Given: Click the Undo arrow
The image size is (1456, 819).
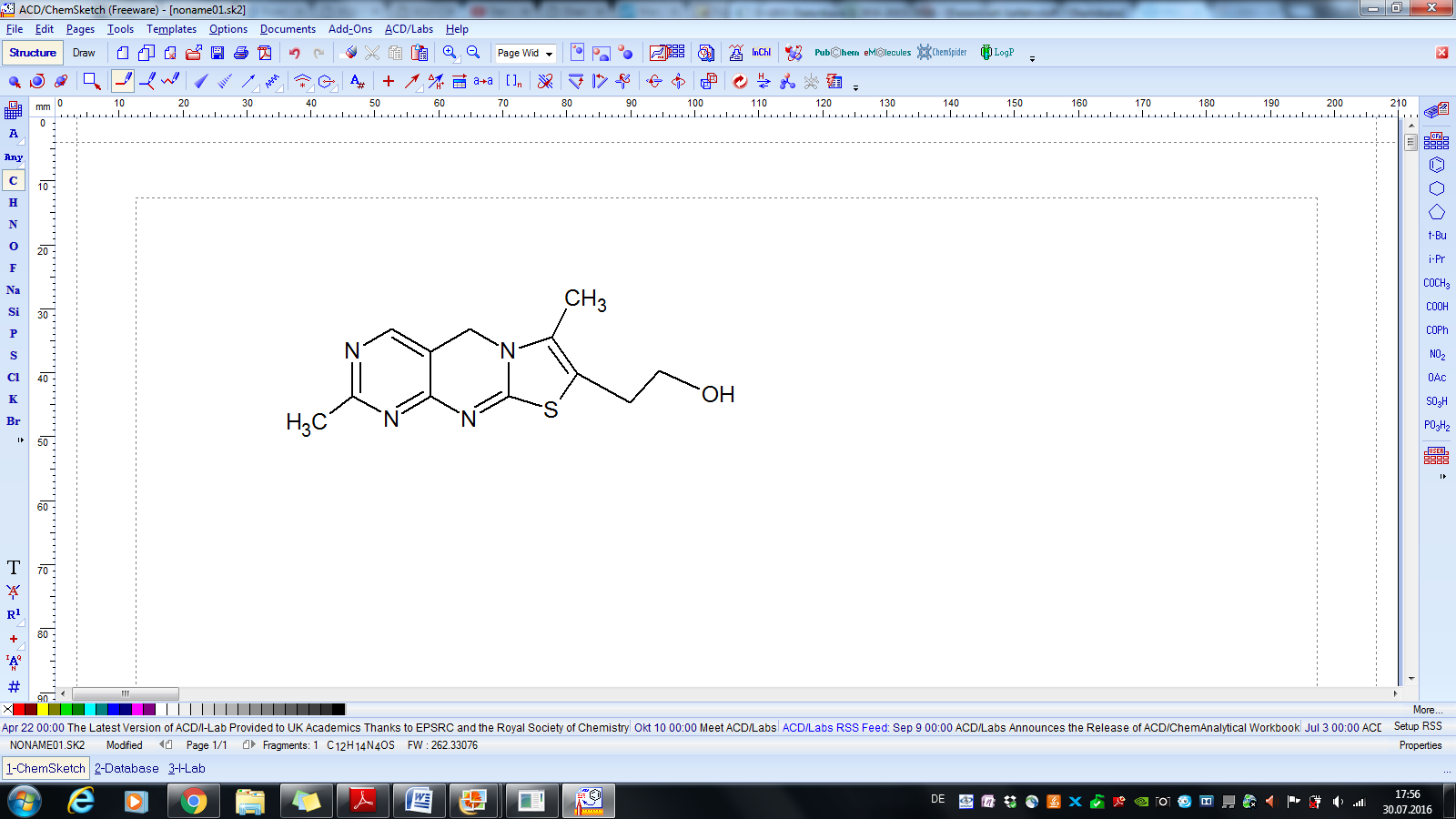Looking at the screenshot, I should point(294,53).
